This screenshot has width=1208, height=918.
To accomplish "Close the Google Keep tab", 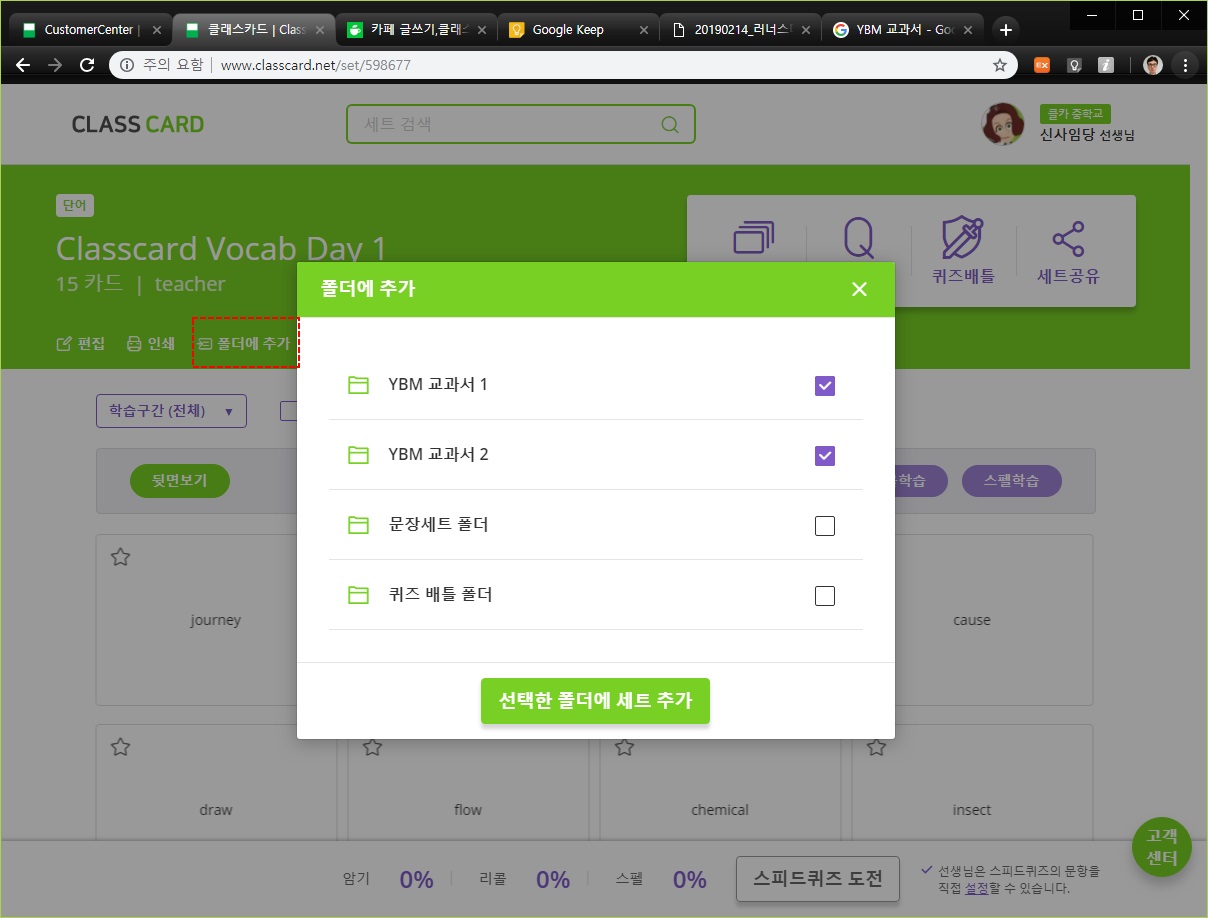I will click(643, 30).
